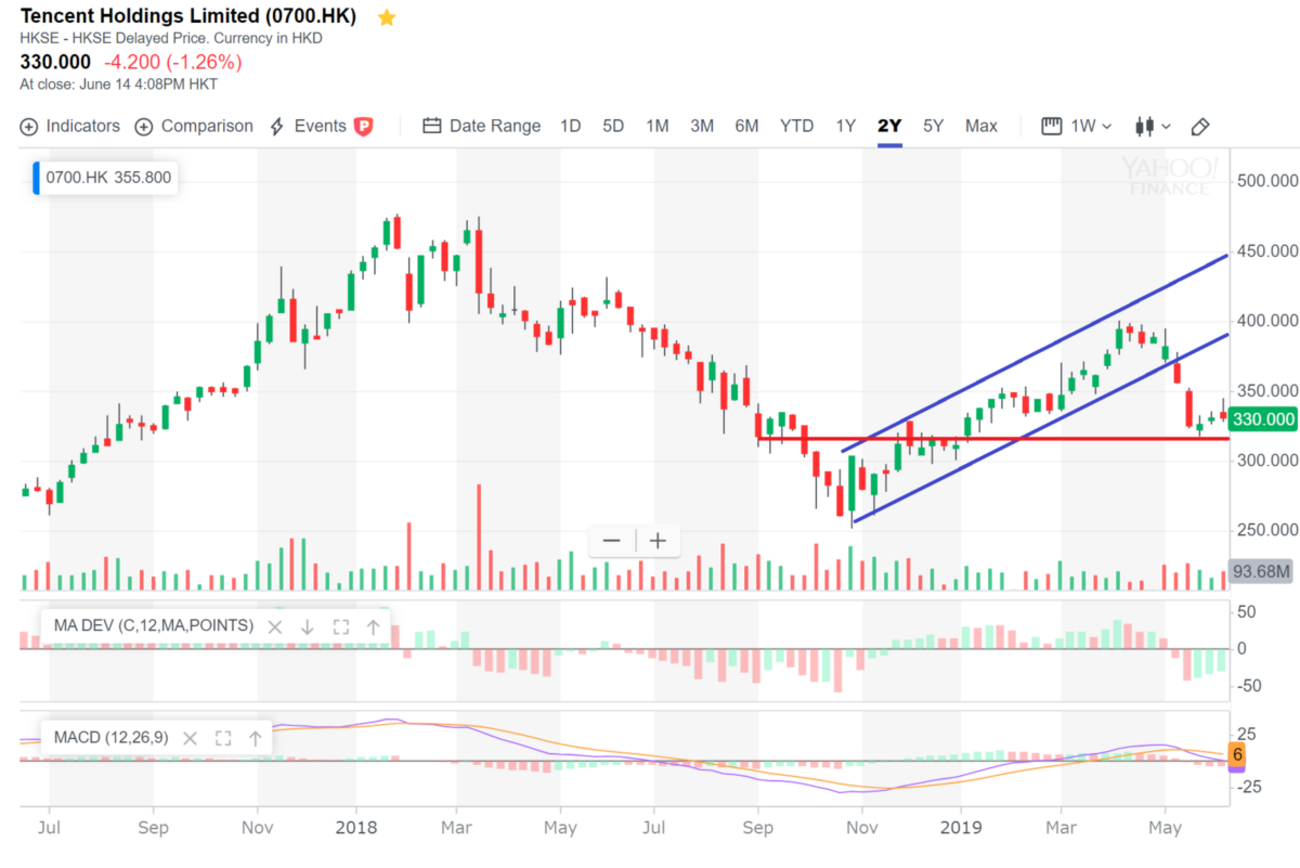
Task: Click the Tencent Holdings Limited (0700.HK) title
Action: (x=188, y=17)
